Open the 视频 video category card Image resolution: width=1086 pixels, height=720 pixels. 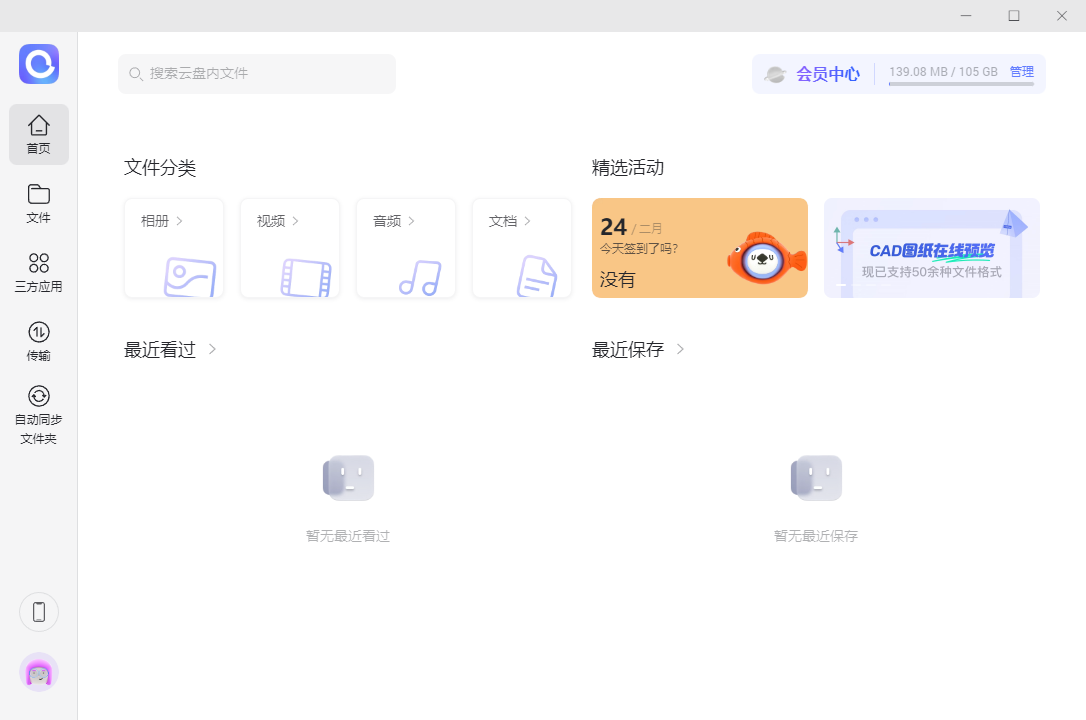coord(290,249)
